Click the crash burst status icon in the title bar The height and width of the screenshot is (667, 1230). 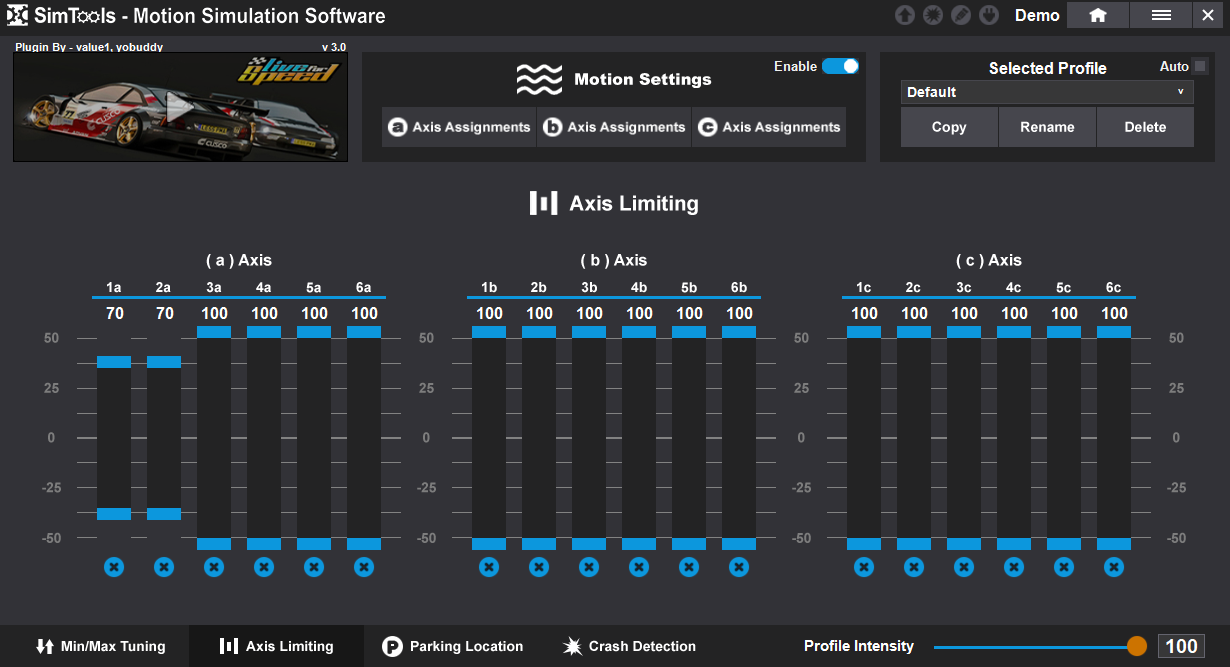(x=932, y=15)
